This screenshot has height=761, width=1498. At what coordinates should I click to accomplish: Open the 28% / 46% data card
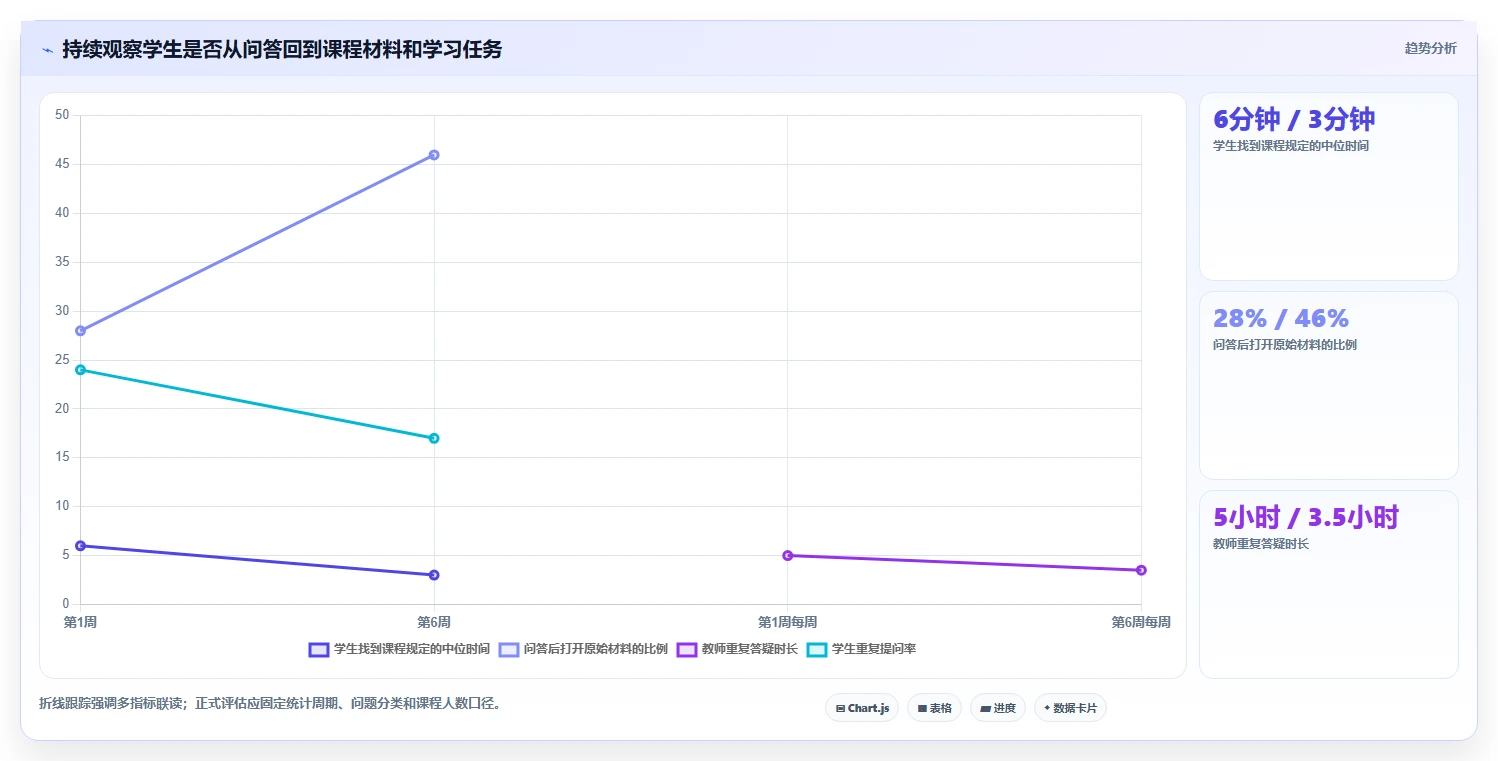1328,385
